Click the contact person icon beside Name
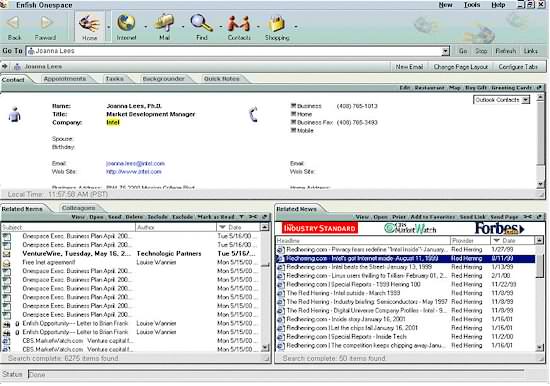Image resolution: width=550 pixels, height=386 pixels. (14, 115)
